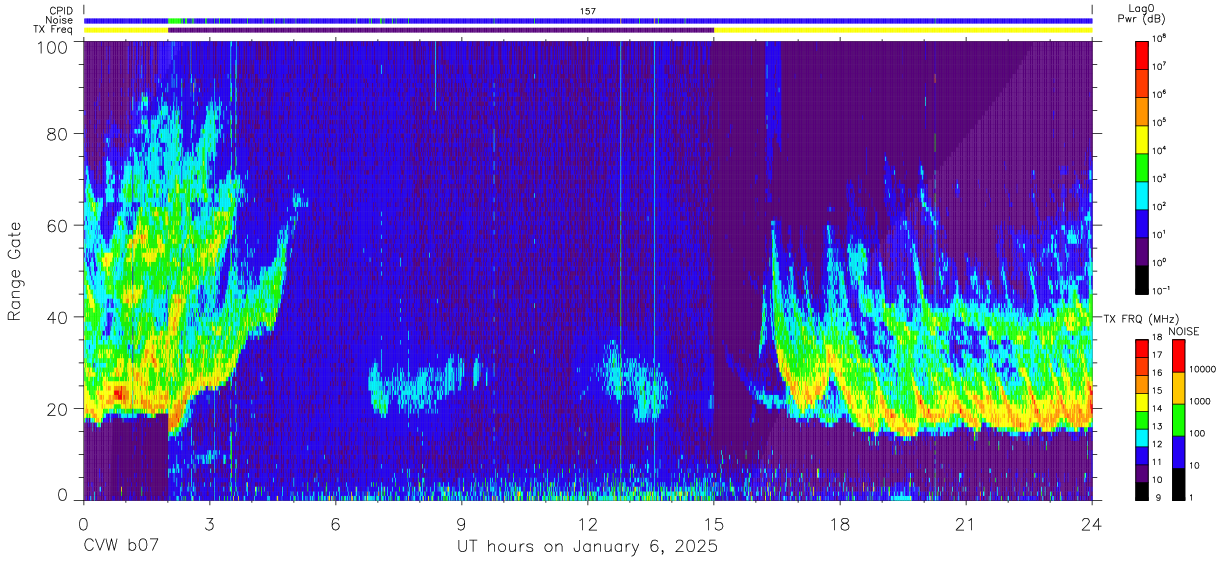The image size is (1228, 567).
Task: Click the cyan 12–13 MHz TX FRQ swatch
Action: point(1142,436)
